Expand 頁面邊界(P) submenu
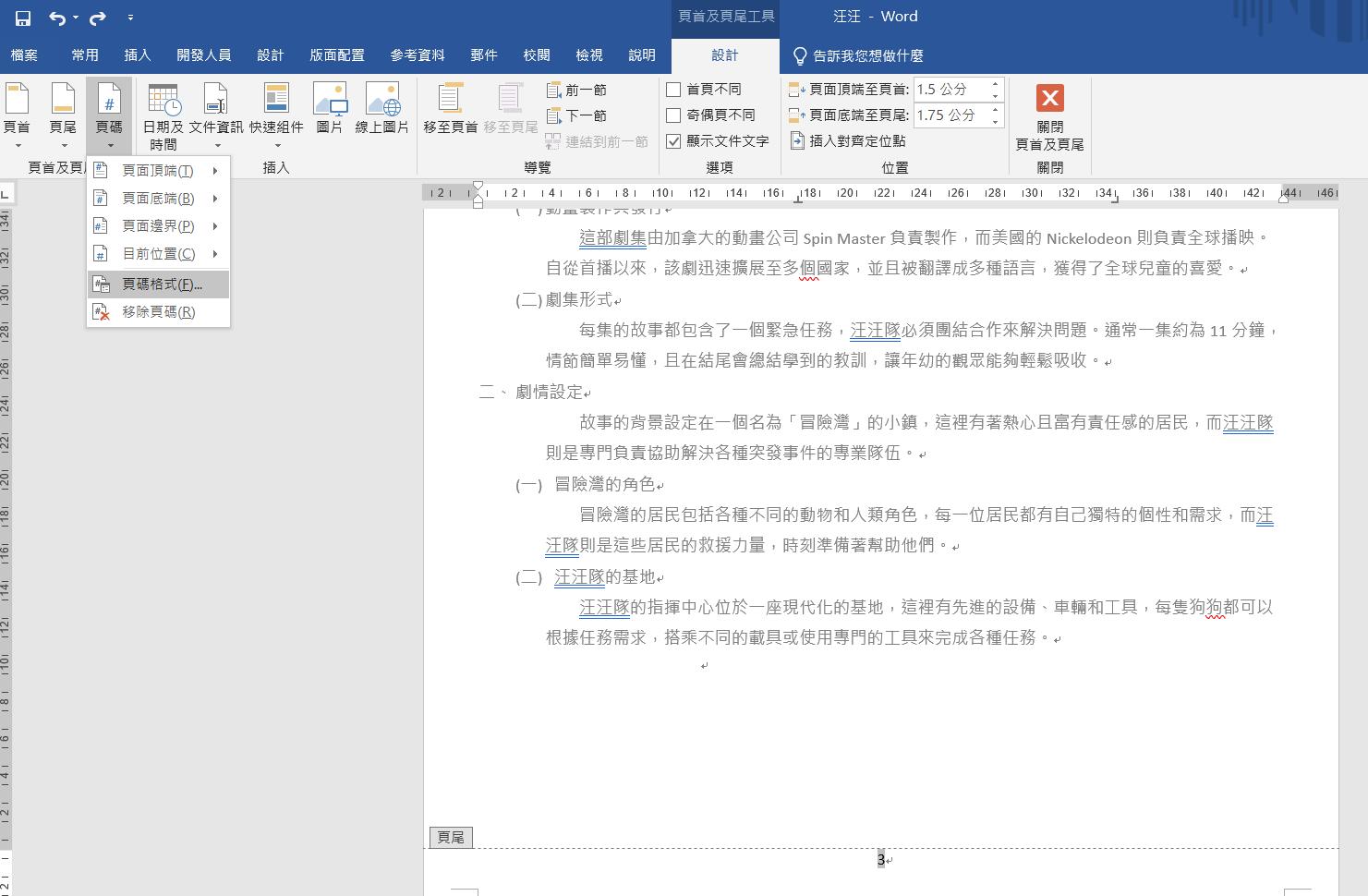 [x=159, y=226]
